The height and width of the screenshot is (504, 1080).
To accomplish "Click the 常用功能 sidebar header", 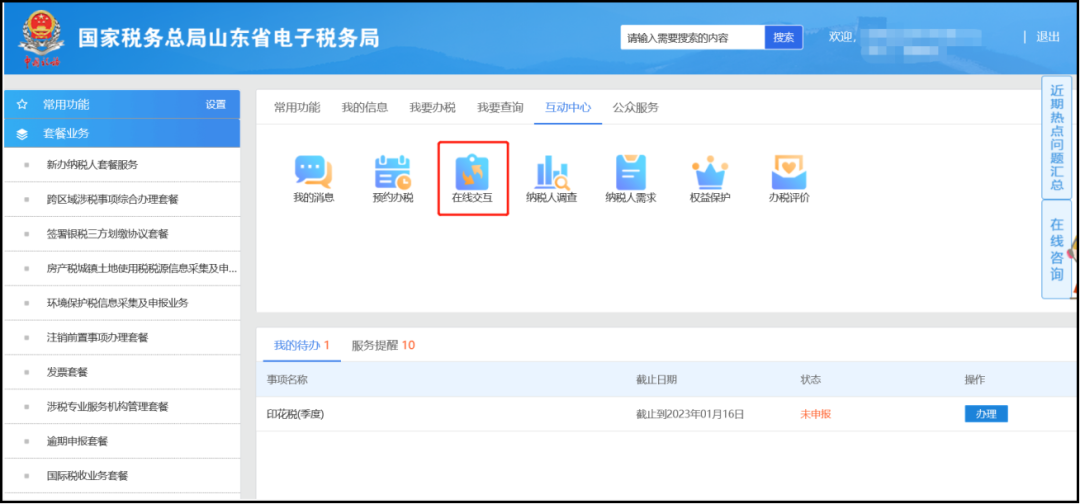I will click(x=122, y=105).
